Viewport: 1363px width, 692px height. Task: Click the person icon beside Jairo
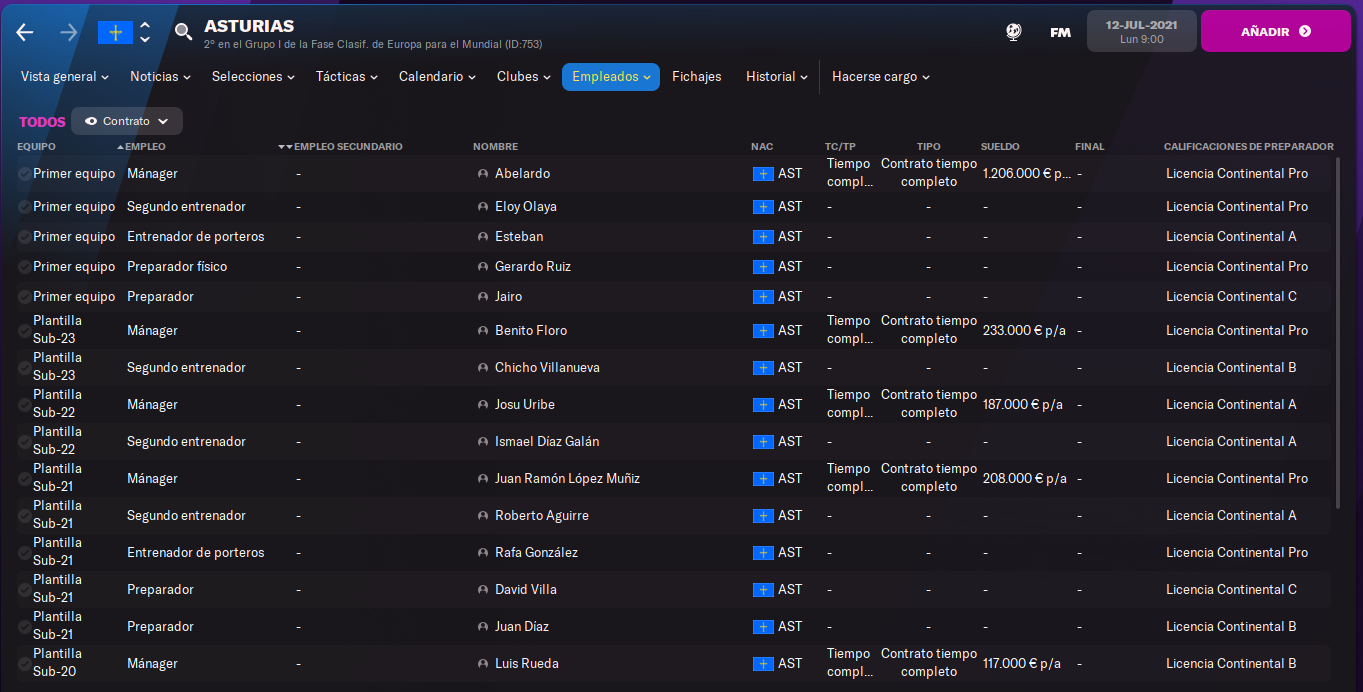[x=483, y=297]
